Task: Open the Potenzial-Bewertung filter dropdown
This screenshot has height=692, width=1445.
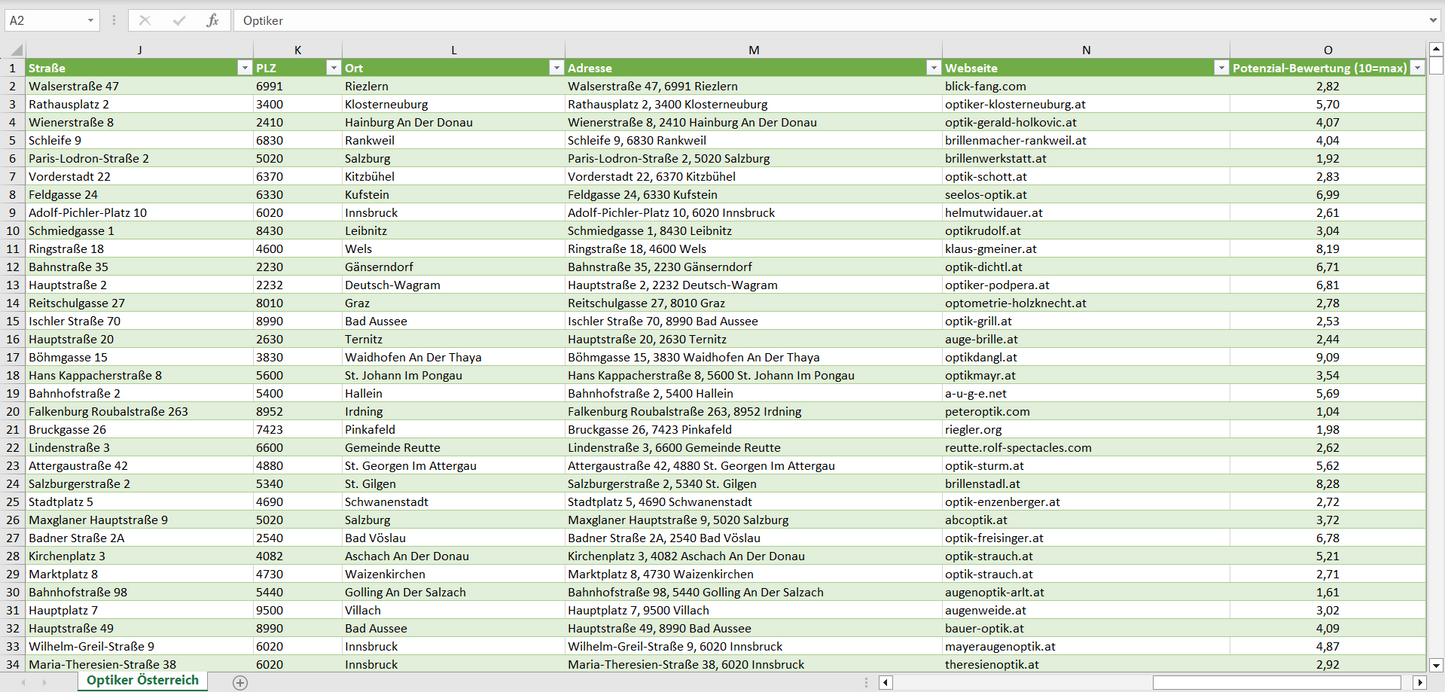Action: pyautogui.click(x=1416, y=68)
